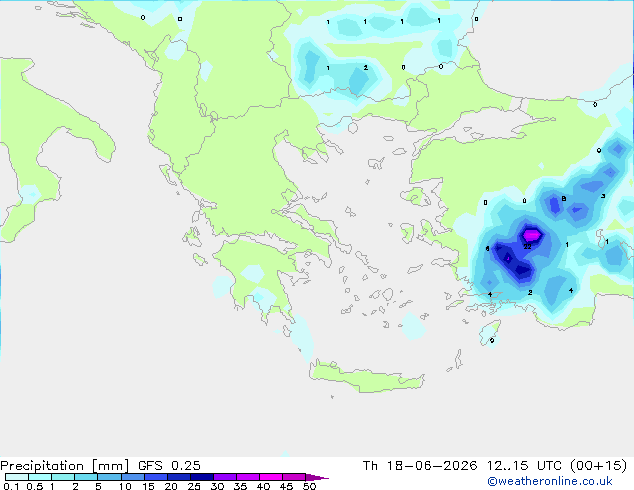Click the "GFS 0.25" model label
The image size is (634, 490).
tap(169, 466)
